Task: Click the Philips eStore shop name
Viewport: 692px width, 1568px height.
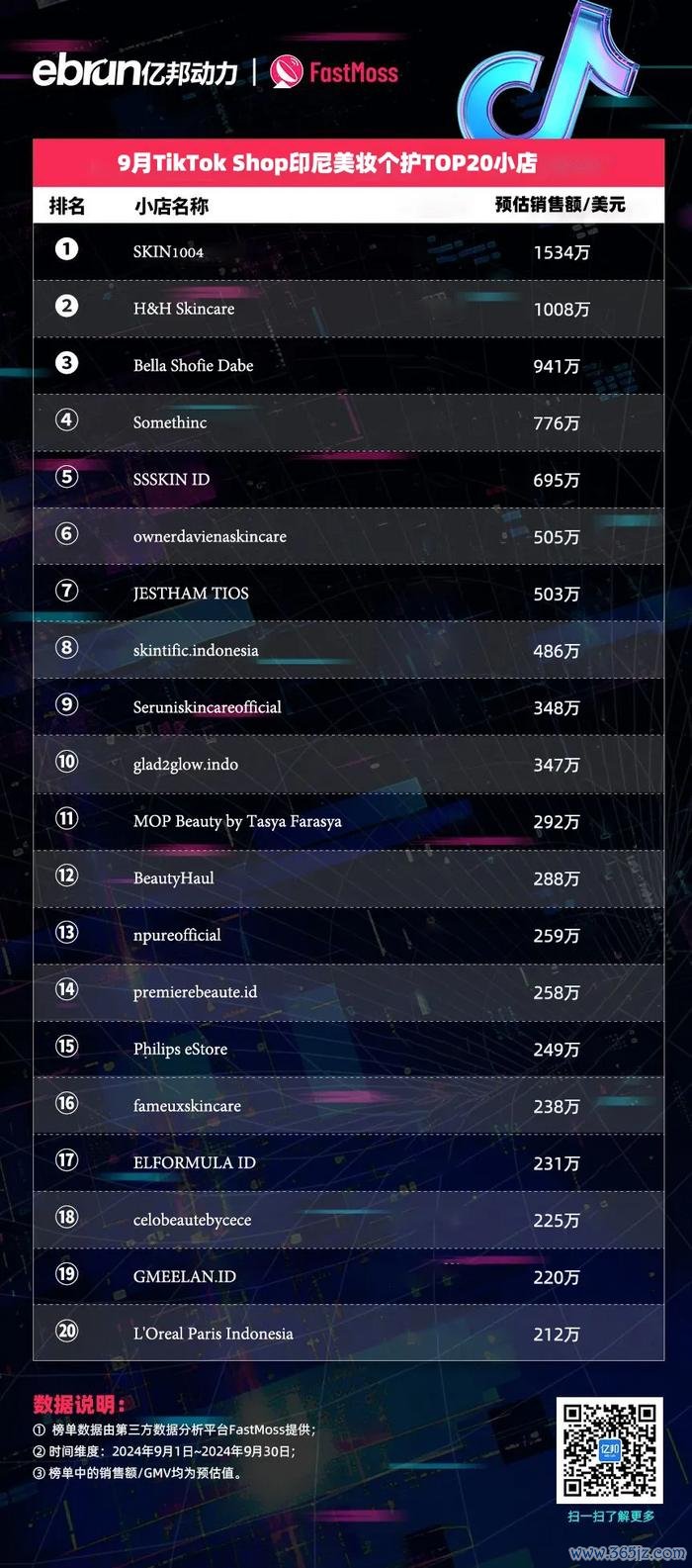Action: coord(180,1049)
